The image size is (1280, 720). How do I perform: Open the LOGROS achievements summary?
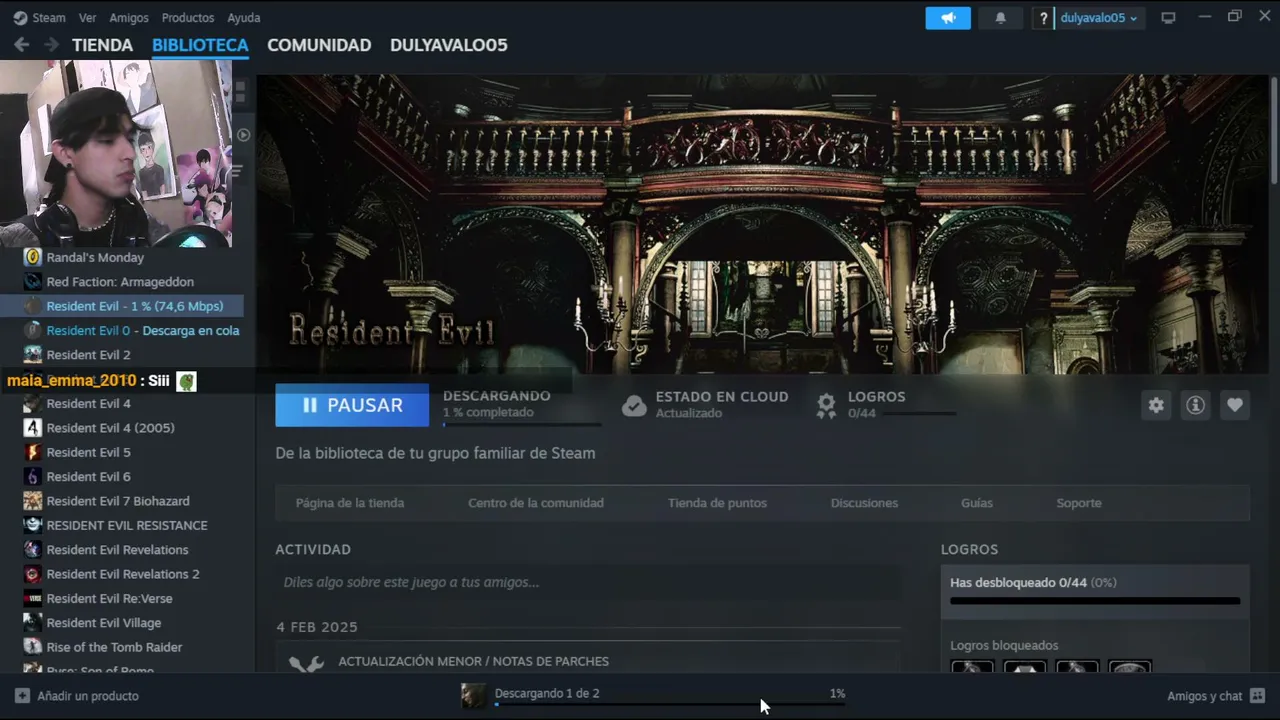884,404
